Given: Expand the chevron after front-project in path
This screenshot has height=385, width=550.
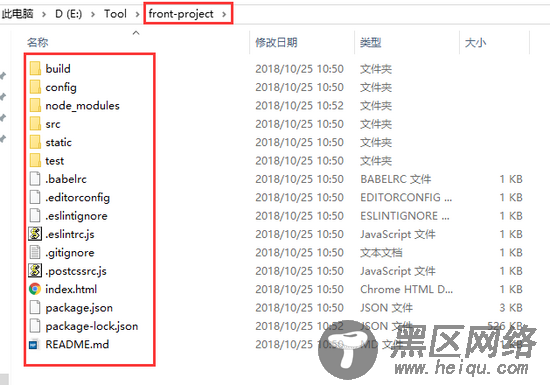Looking at the screenshot, I should [224, 14].
